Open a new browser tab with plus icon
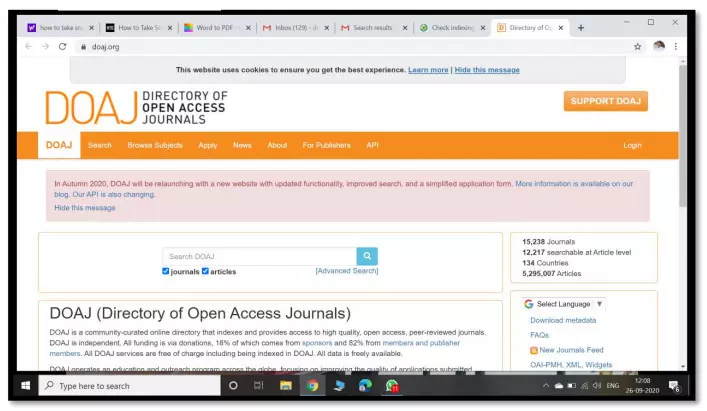Image resolution: width=707 pixels, height=411 pixels. coord(581,27)
